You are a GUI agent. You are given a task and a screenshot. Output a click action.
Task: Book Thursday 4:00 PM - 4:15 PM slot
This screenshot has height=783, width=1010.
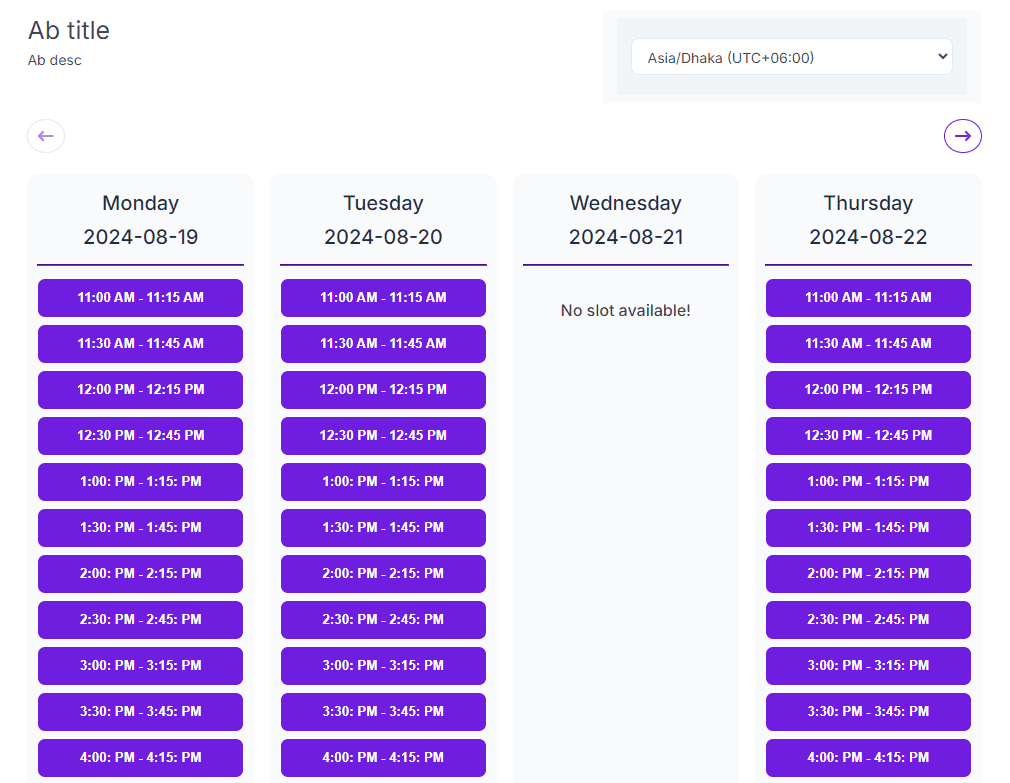[x=868, y=758]
